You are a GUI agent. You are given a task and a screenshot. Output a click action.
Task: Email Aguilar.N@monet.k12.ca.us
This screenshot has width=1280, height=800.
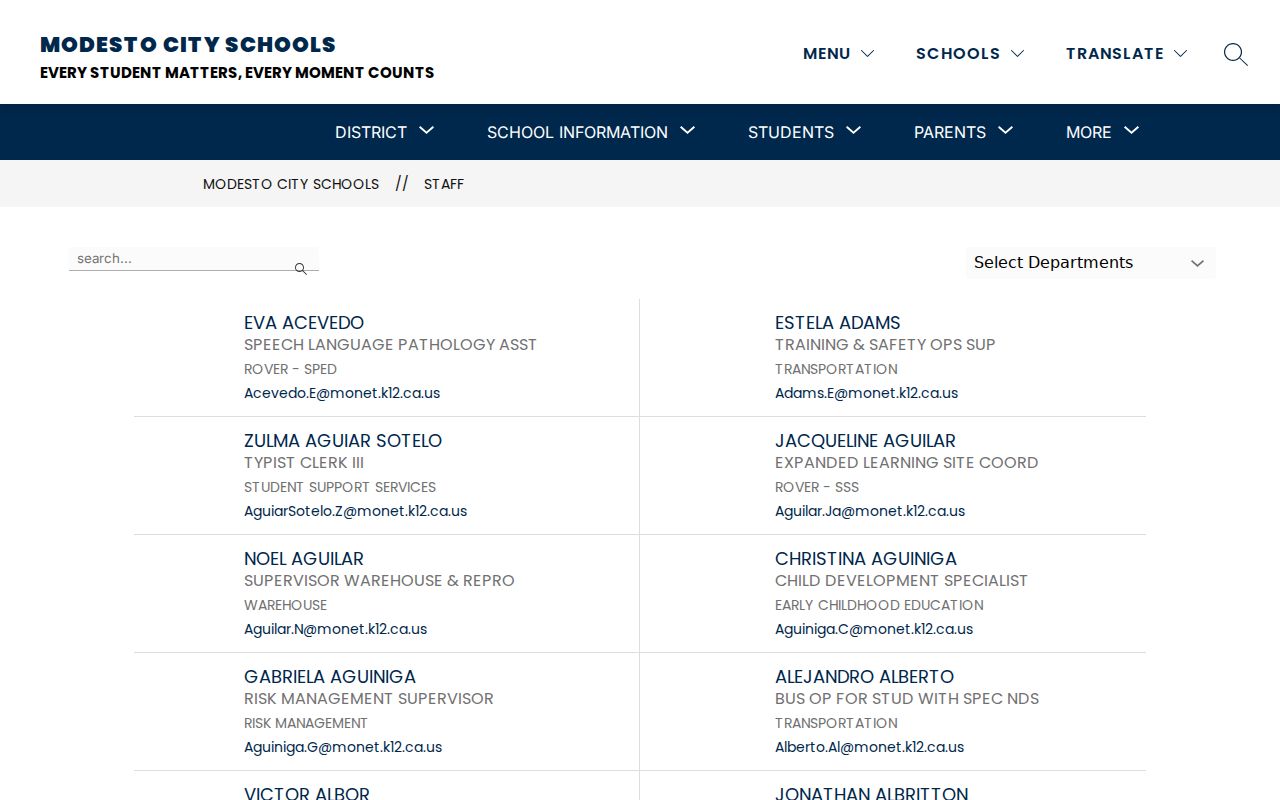[x=335, y=629]
